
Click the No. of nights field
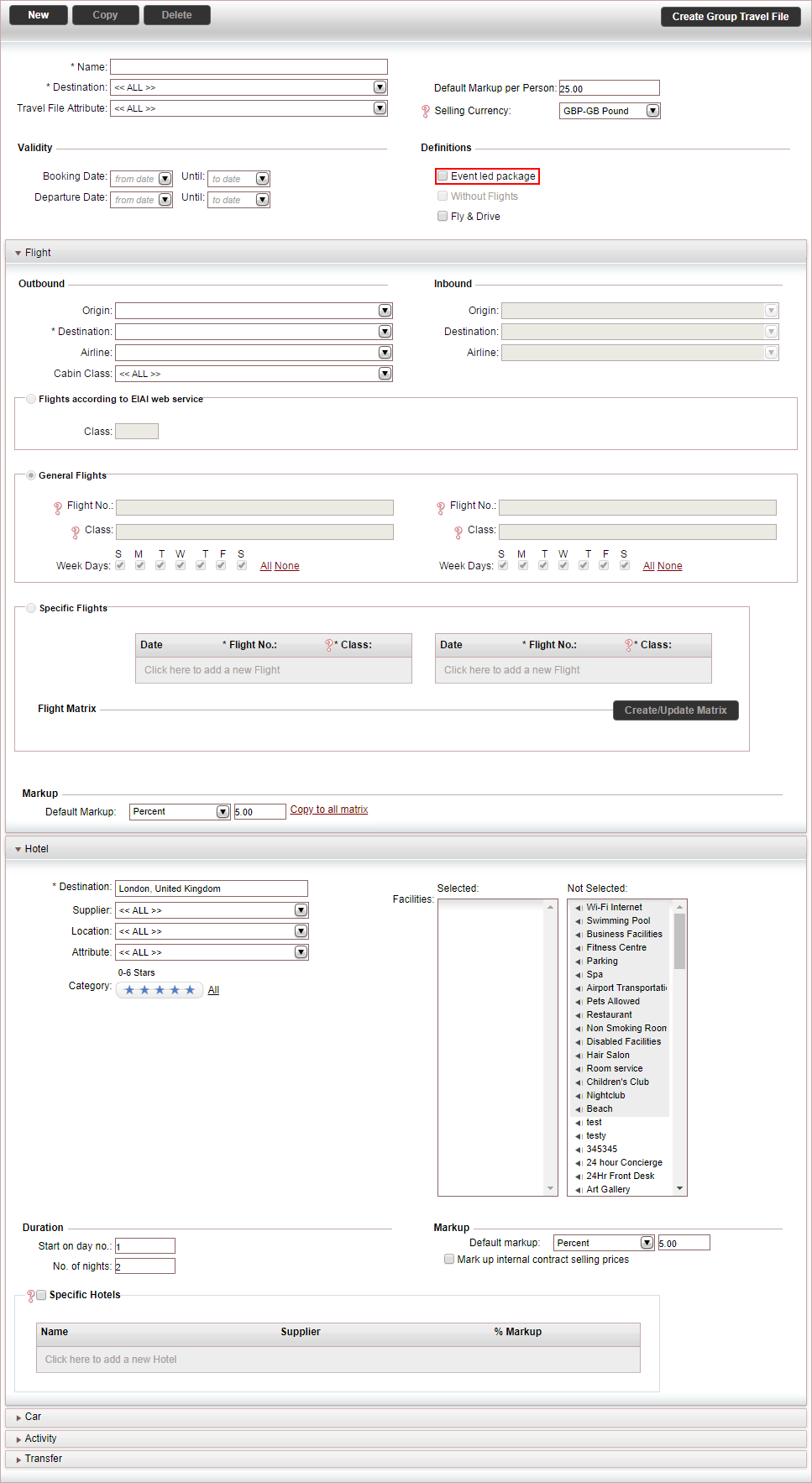click(x=145, y=1266)
